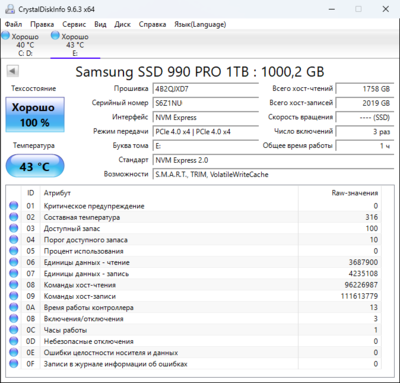
Task: Open the Язык(Language) menu
Action: tap(200, 24)
